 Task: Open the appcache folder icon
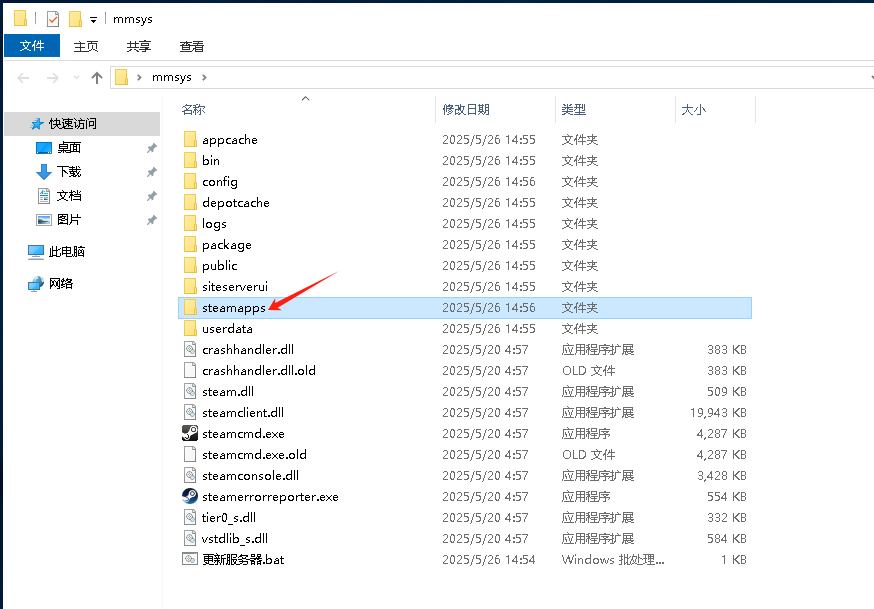click(190, 139)
